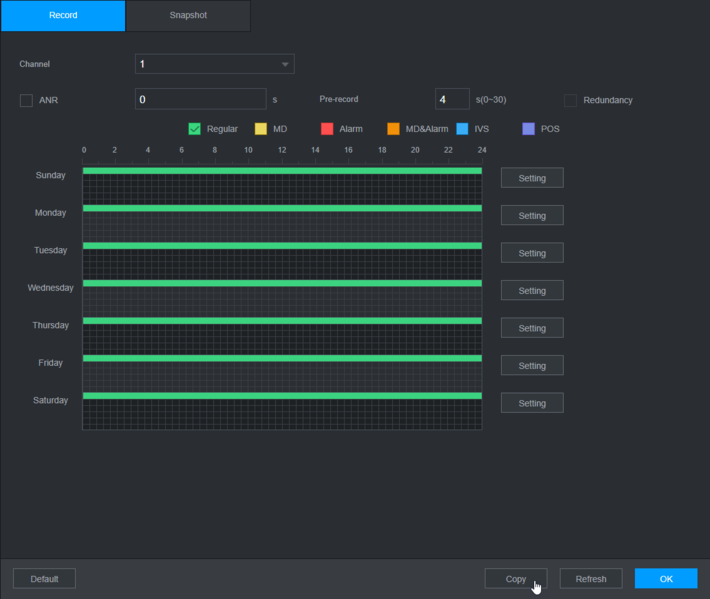Open Setting for Thursday

click(x=532, y=328)
